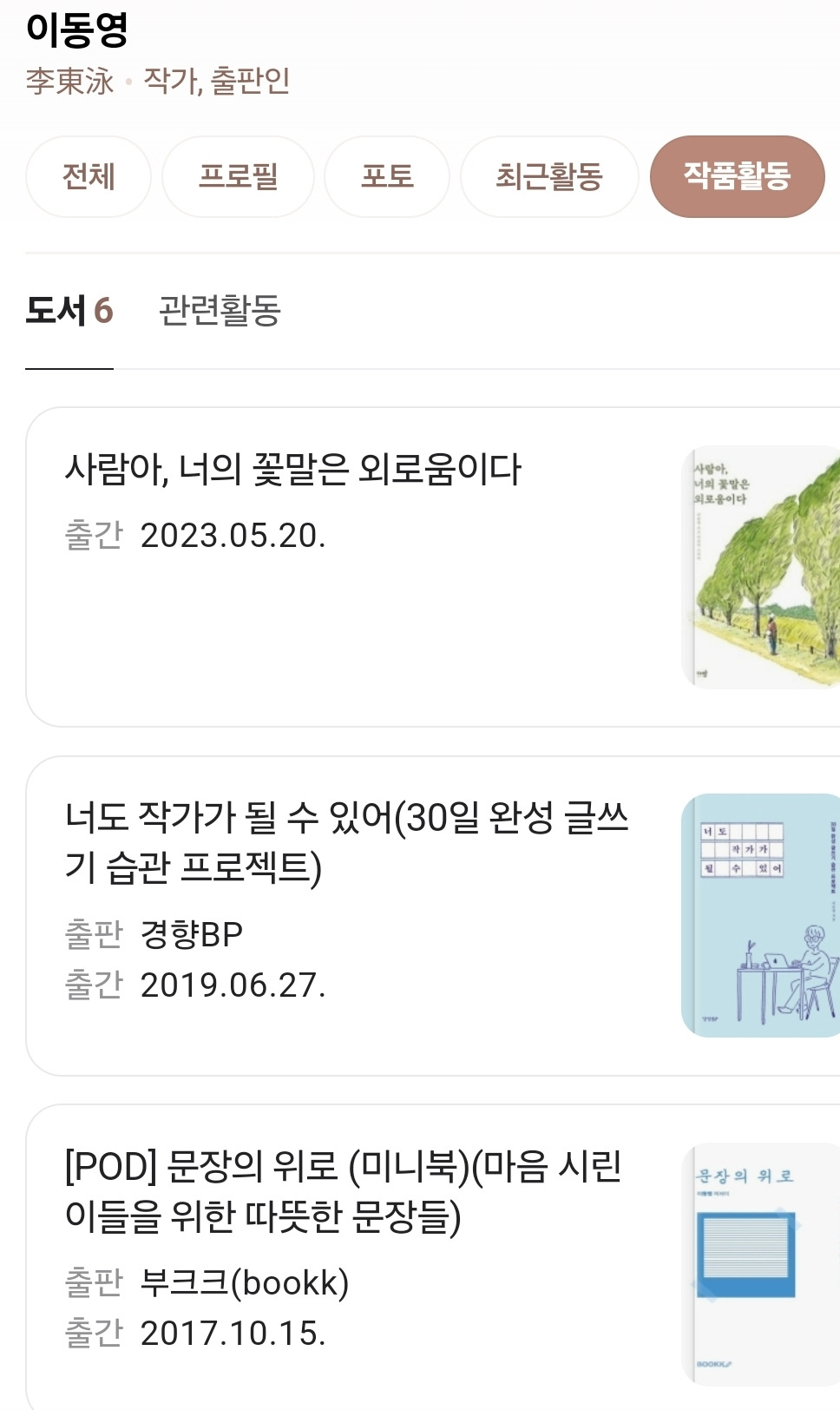Open the [POD] 문장의 위로 book title

pos(344,1191)
